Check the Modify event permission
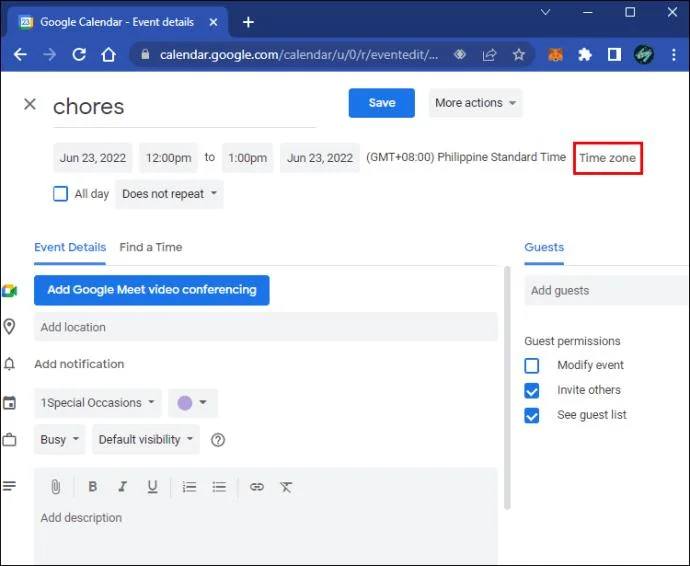The height and width of the screenshot is (566, 690). point(532,365)
